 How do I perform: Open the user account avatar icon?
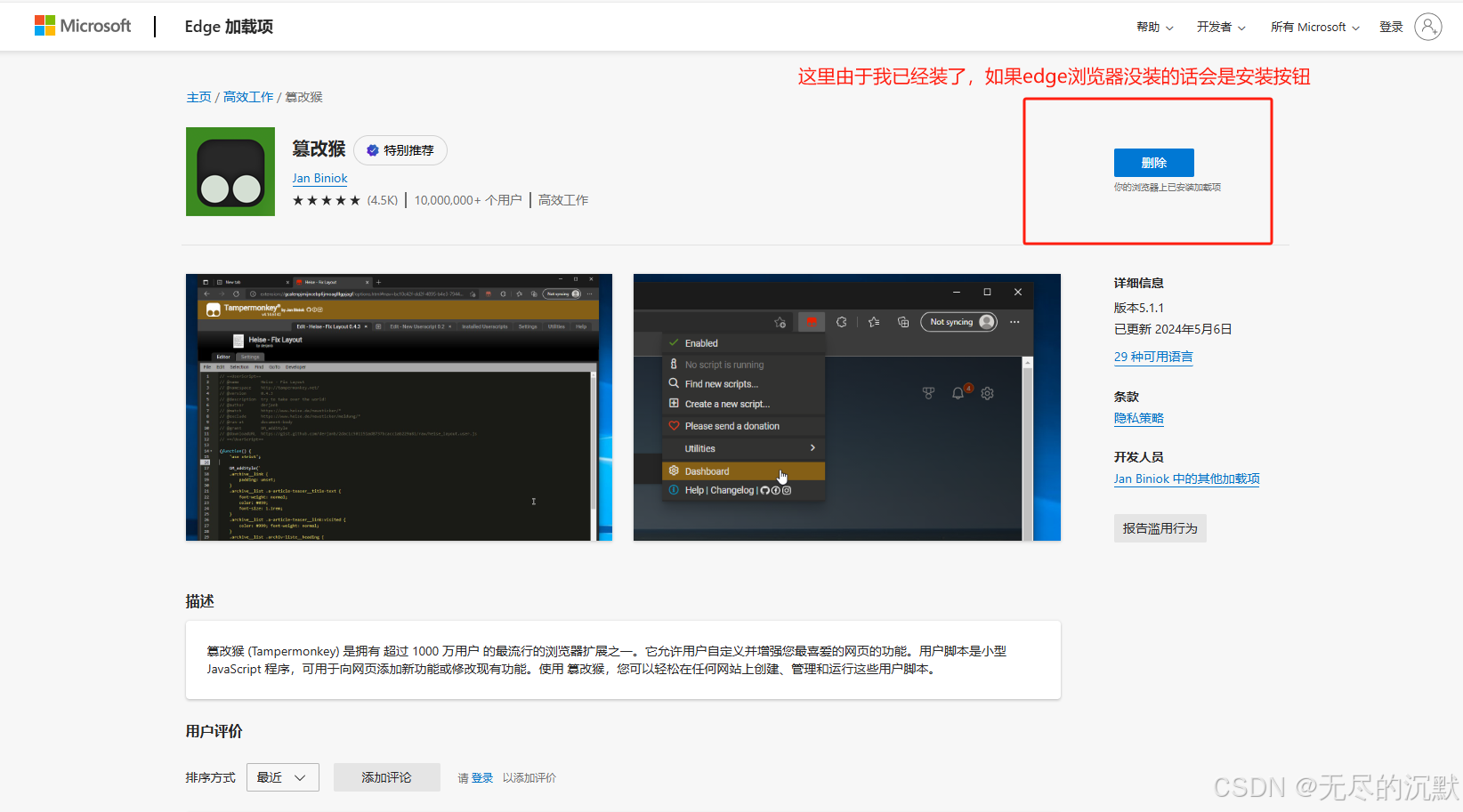point(1427,27)
